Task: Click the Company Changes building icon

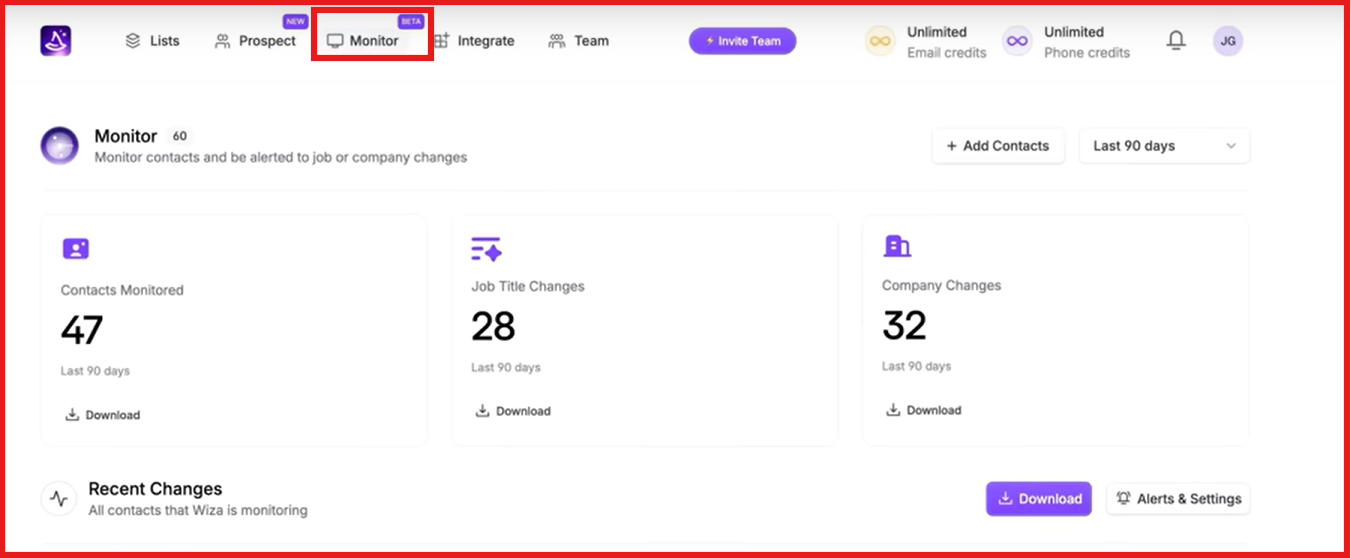Action: 897,245
